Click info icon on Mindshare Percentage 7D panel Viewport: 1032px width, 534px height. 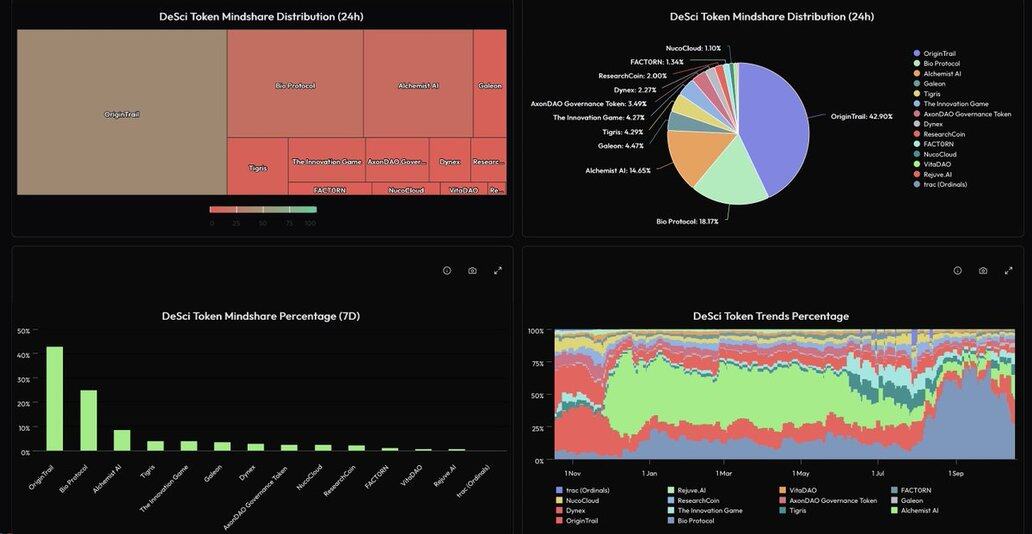click(x=446, y=271)
